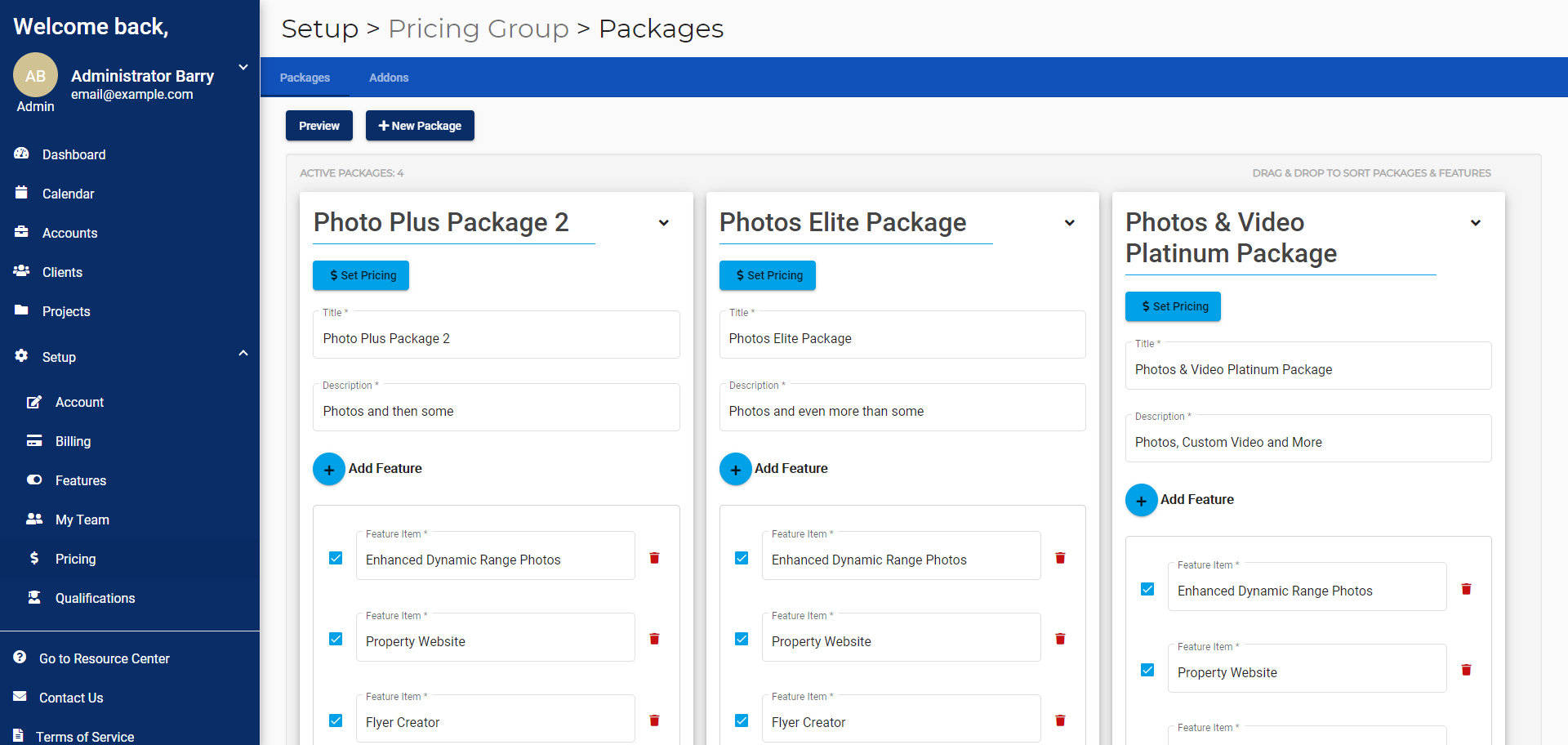Switch to the Addons tab
The image size is (1568, 745).
click(389, 78)
